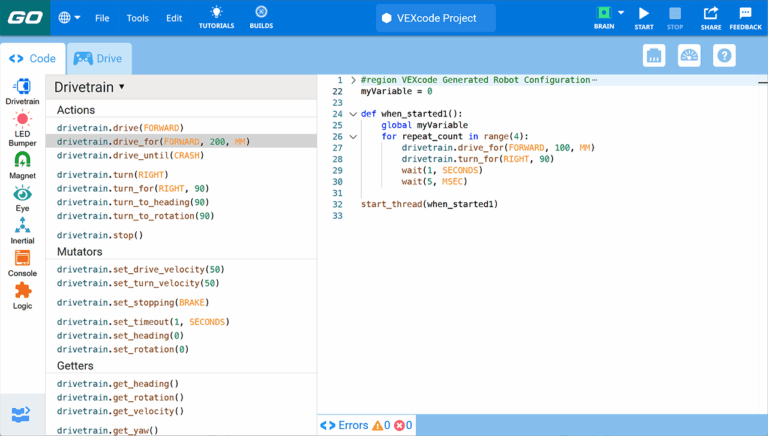Image resolution: width=768 pixels, height=436 pixels.
Task: Open the Edit menu
Action: tap(174, 18)
